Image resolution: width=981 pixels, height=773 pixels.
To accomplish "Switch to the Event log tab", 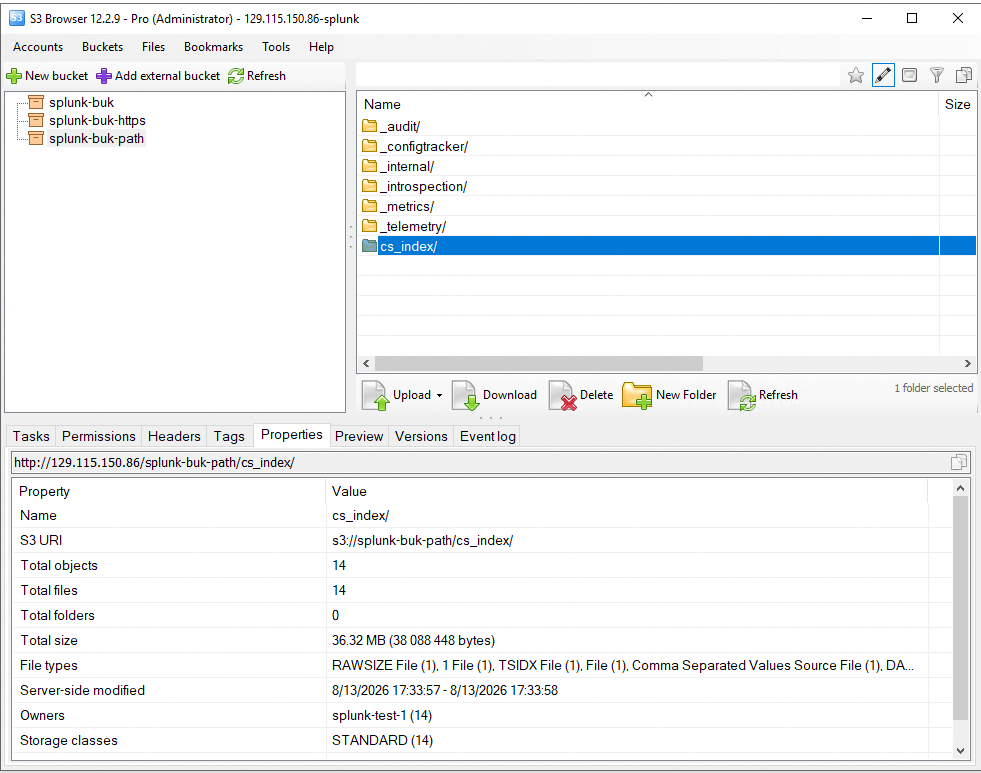I will coord(487,436).
